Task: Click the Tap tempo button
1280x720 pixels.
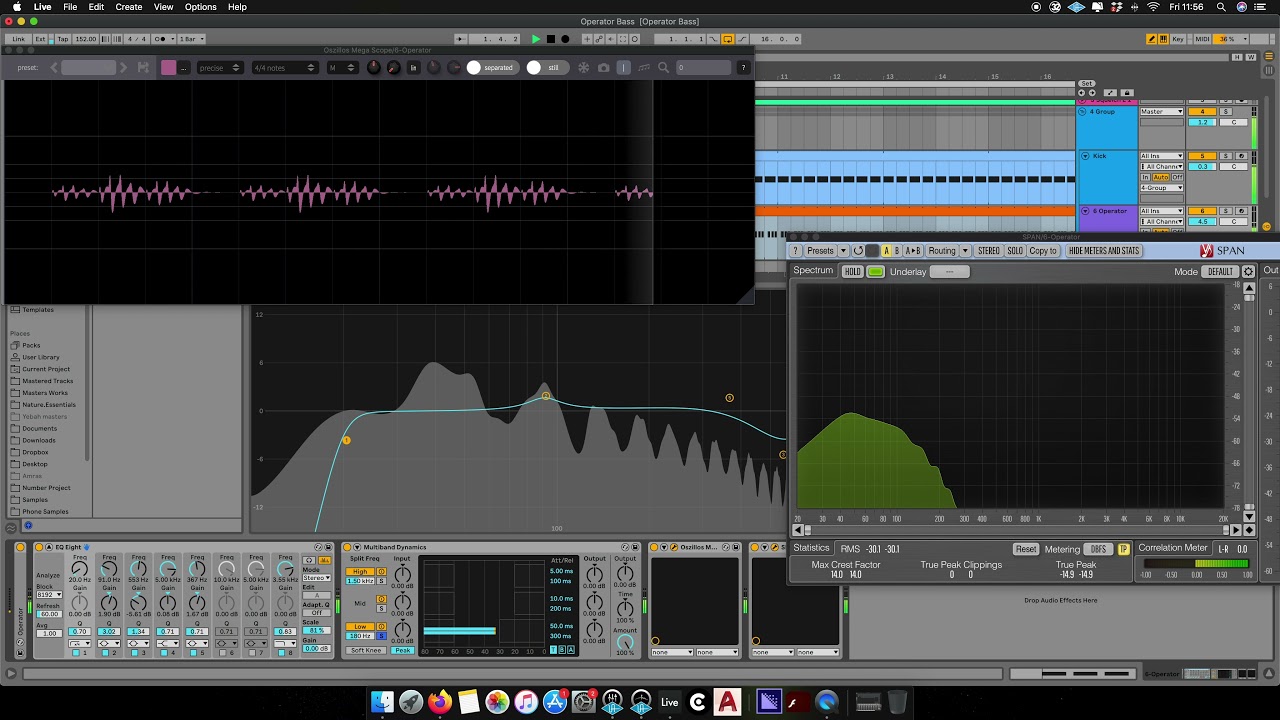Action: 63,39
